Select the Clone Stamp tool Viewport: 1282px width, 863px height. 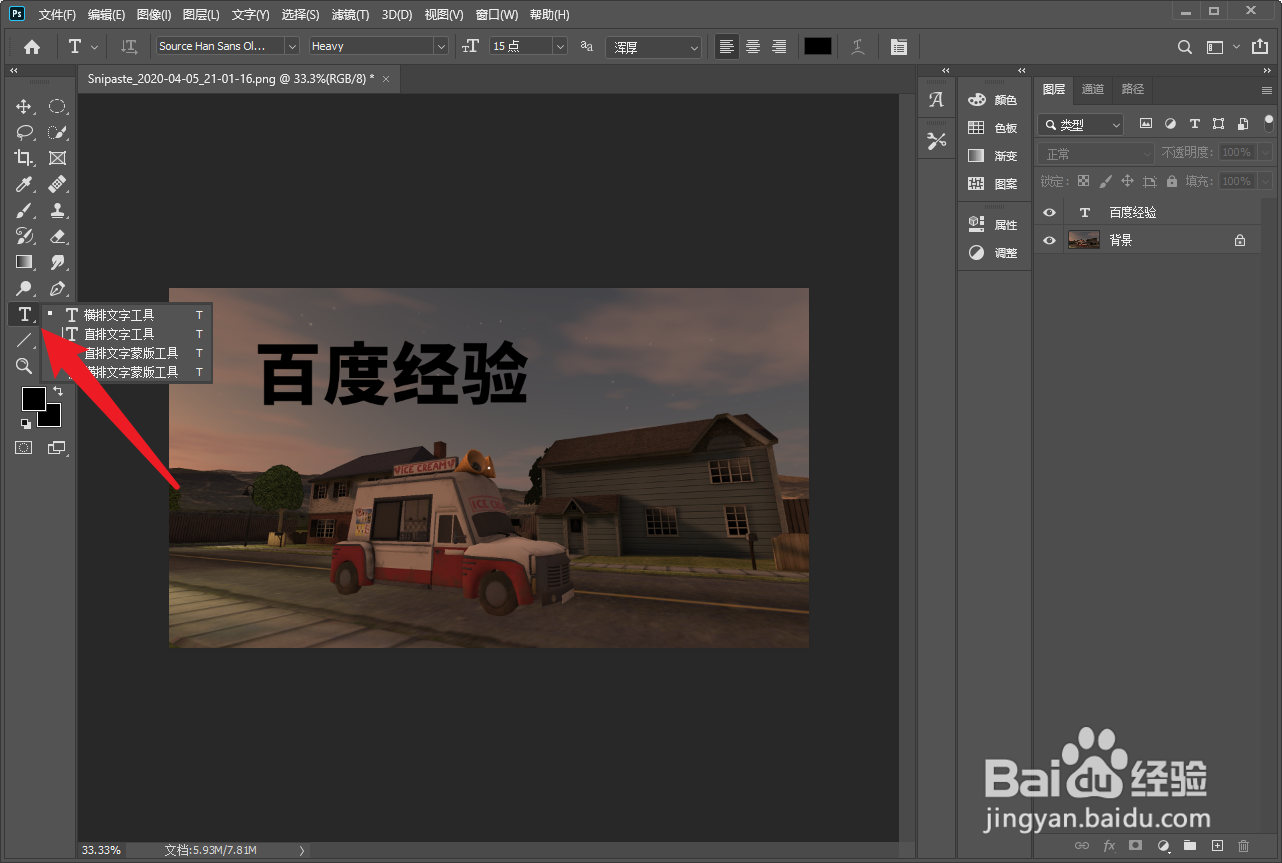58,210
